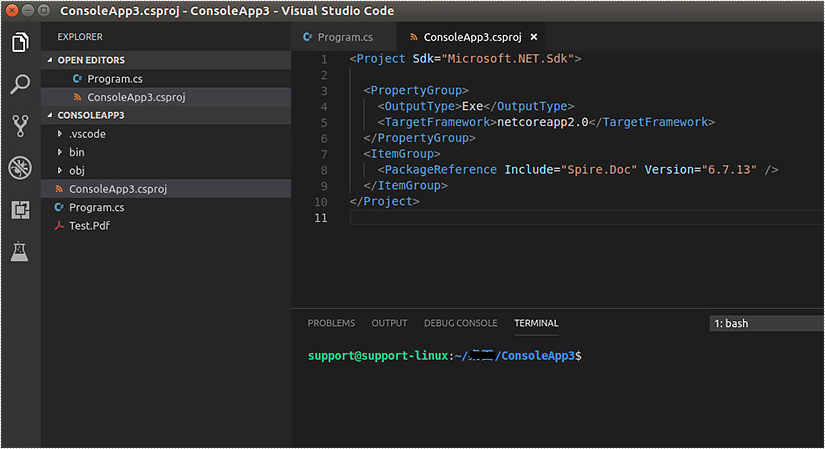Click the terminal prompt support@support-linux

[378, 356]
